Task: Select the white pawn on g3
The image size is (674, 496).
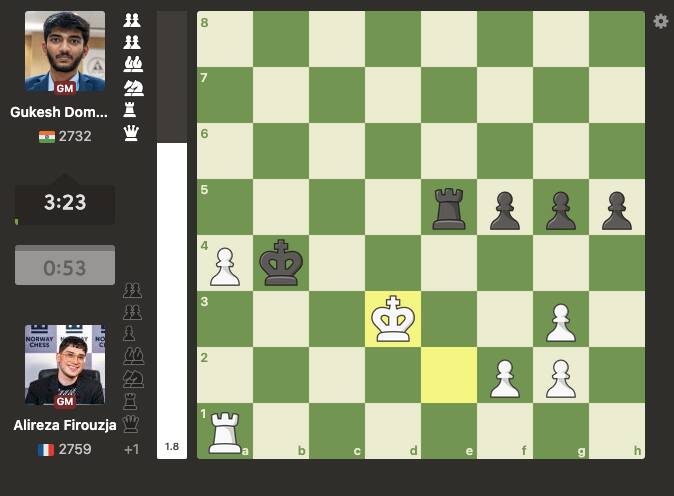Action: click(561, 323)
